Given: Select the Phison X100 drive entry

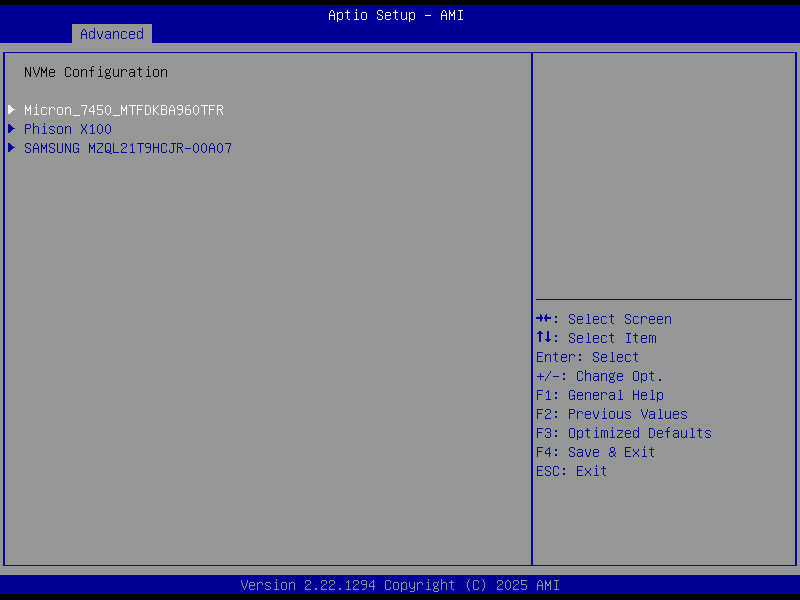Looking at the screenshot, I should [67, 128].
